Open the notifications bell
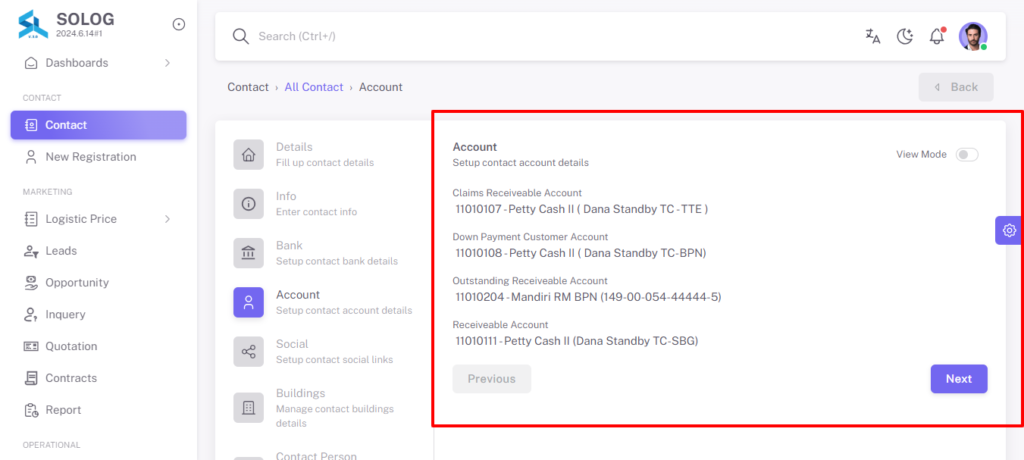 click(x=937, y=36)
